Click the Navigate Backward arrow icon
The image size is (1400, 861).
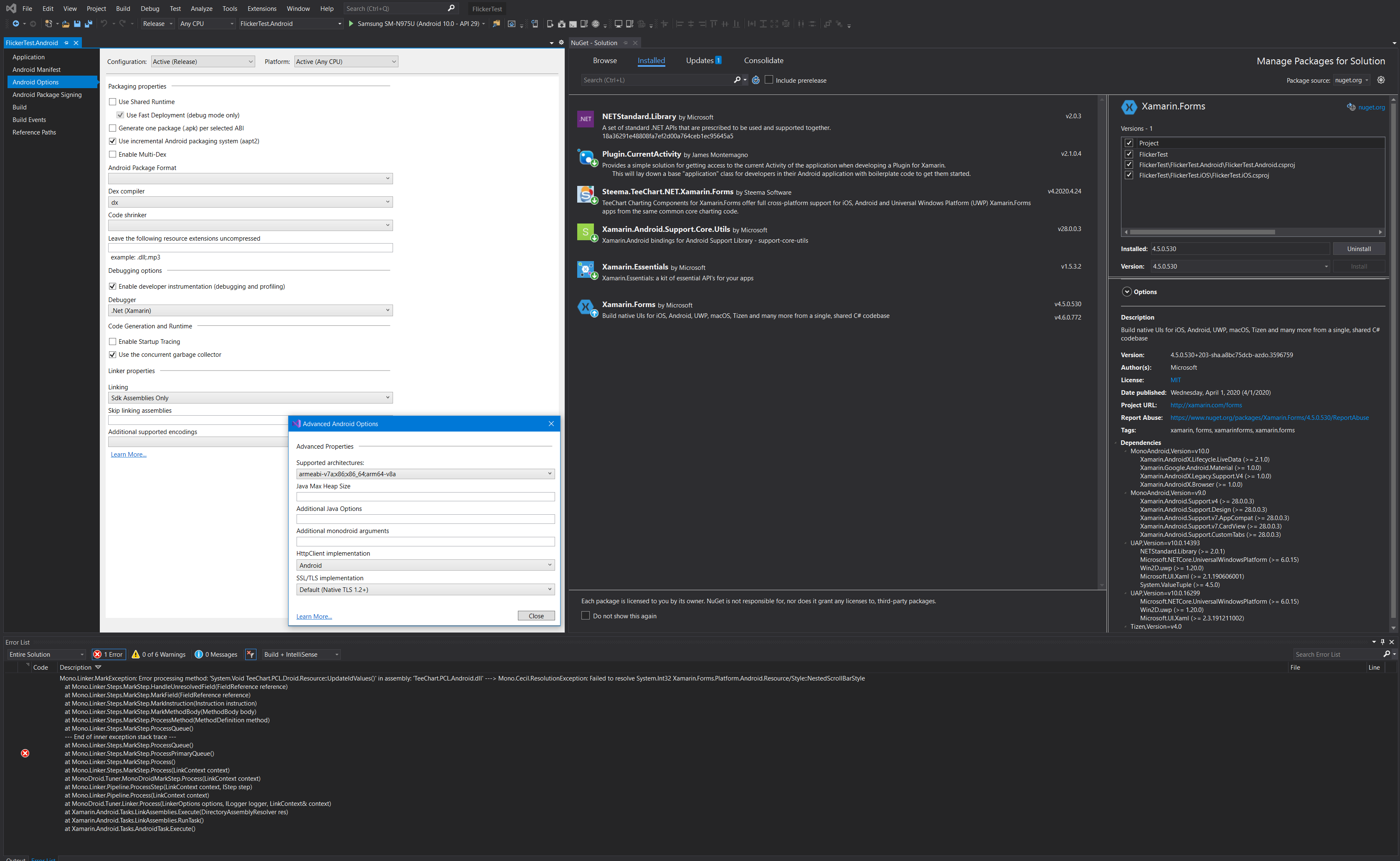16,23
